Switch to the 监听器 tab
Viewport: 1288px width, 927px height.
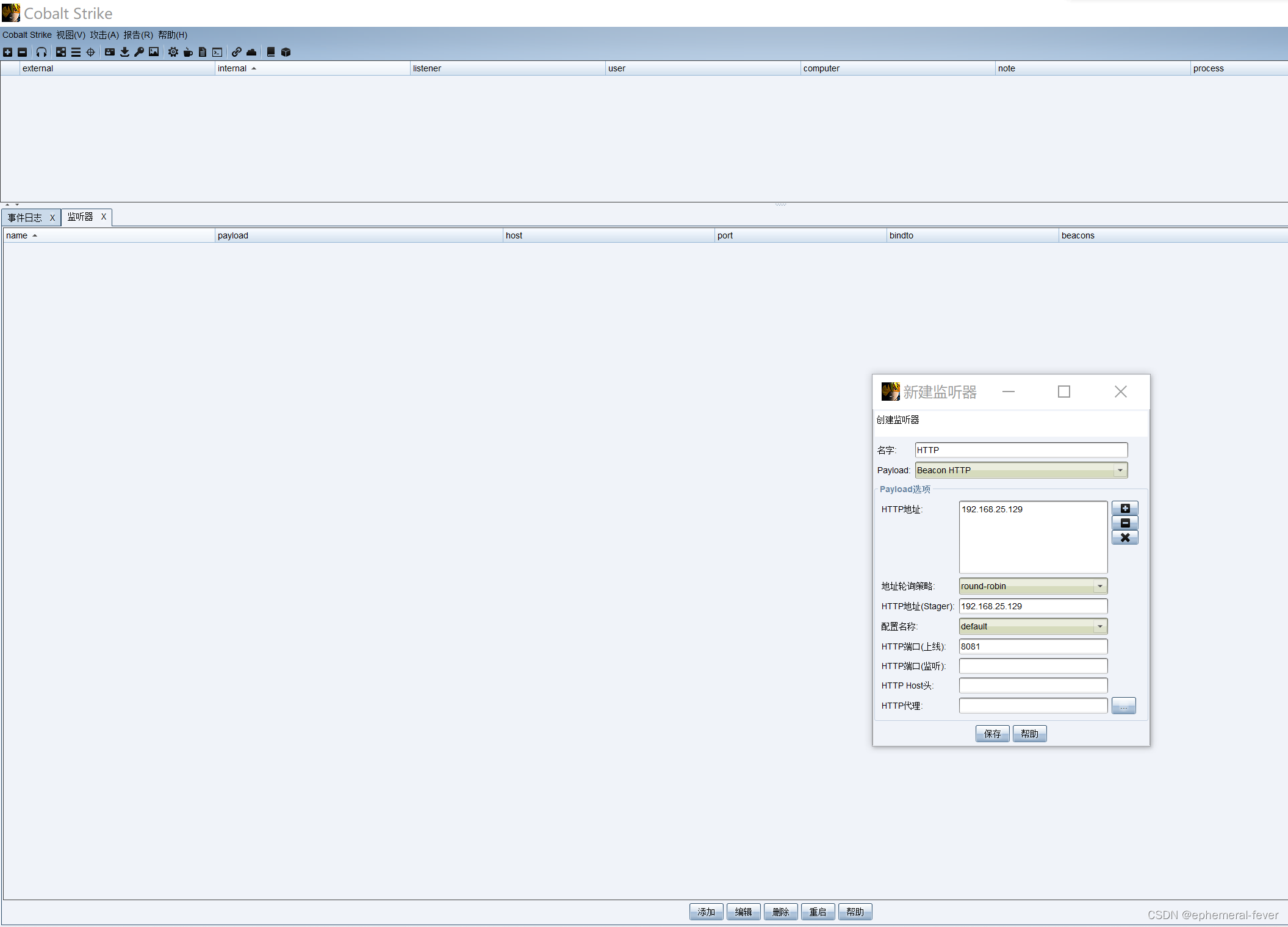click(81, 217)
